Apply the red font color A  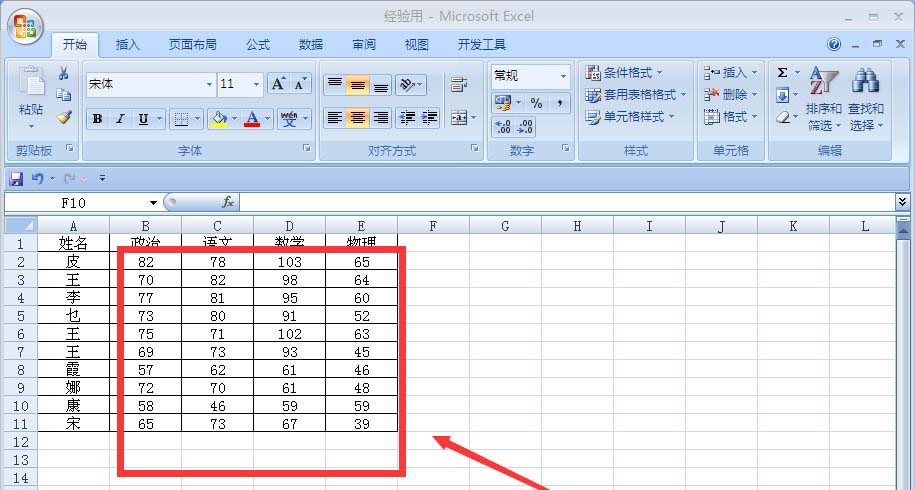pyautogui.click(x=252, y=119)
